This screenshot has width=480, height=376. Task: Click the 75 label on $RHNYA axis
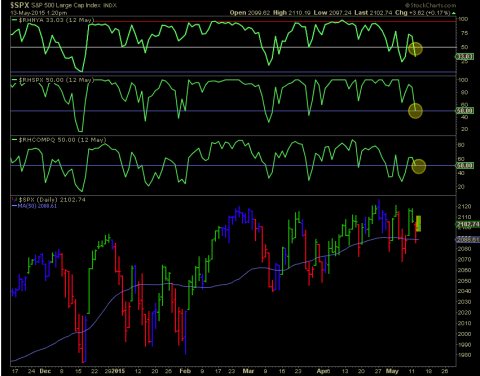(x=464, y=33)
